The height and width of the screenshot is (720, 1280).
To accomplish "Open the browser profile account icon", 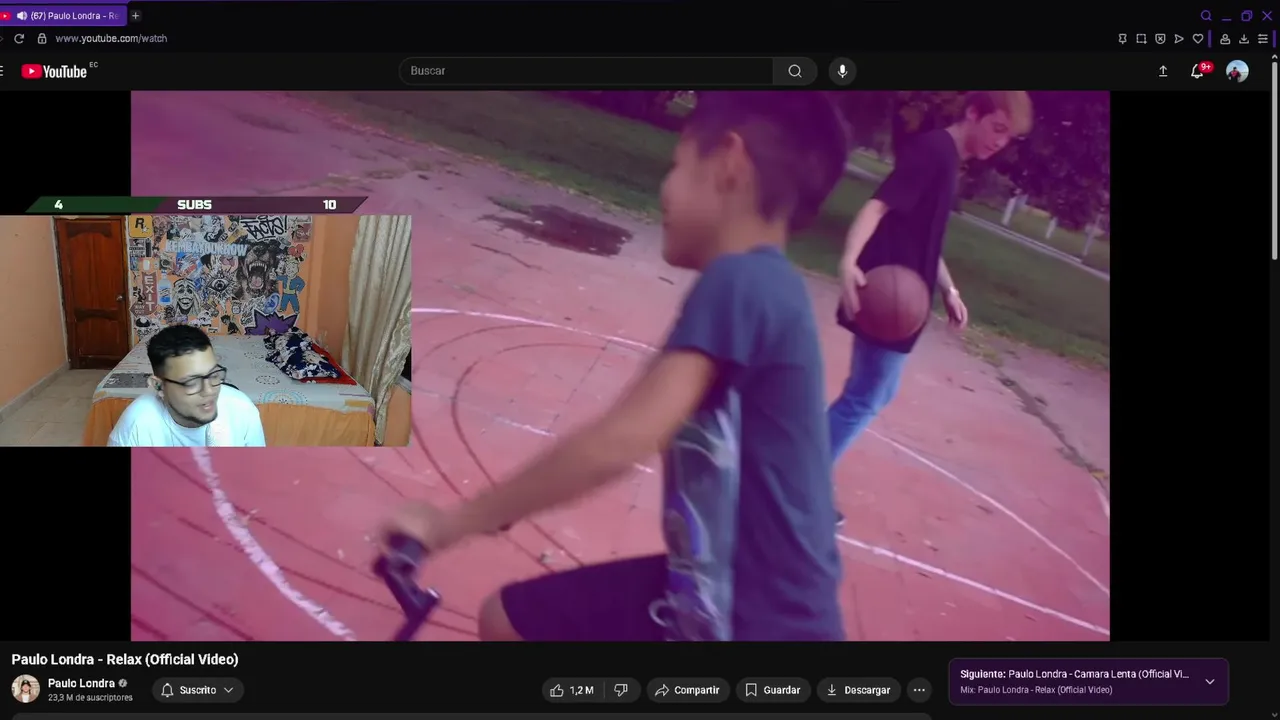I will click(x=1225, y=39).
